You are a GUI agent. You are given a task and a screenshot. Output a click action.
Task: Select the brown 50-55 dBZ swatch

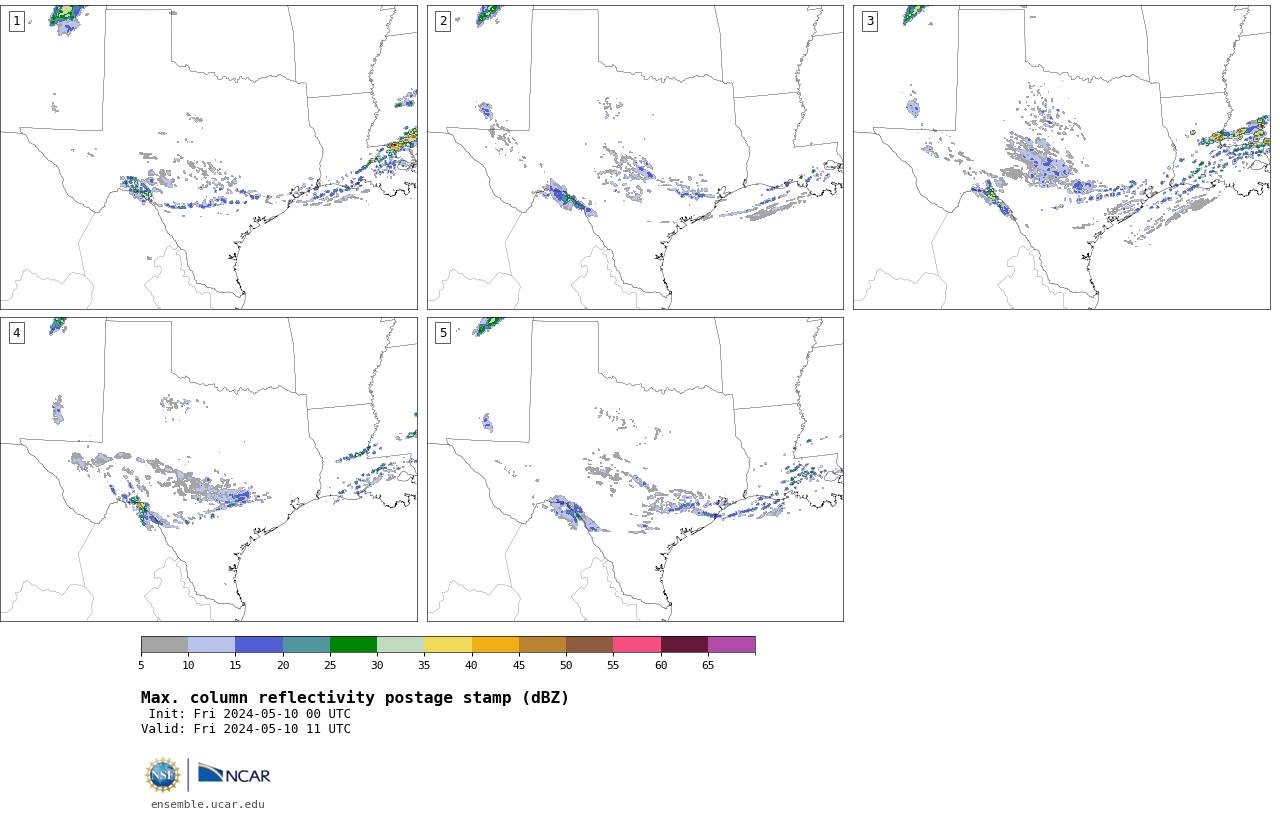click(589, 645)
